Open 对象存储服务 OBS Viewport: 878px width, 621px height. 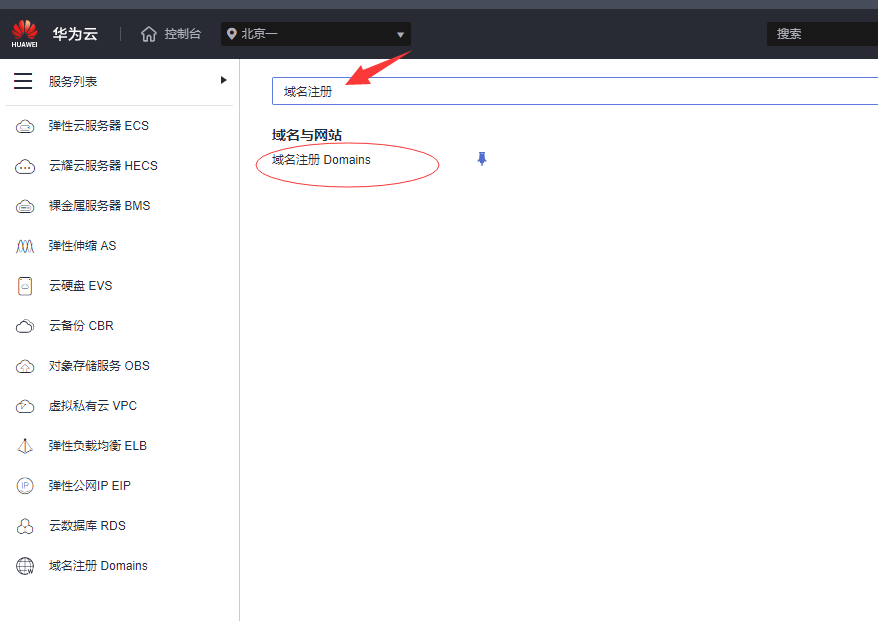pyautogui.click(x=99, y=366)
